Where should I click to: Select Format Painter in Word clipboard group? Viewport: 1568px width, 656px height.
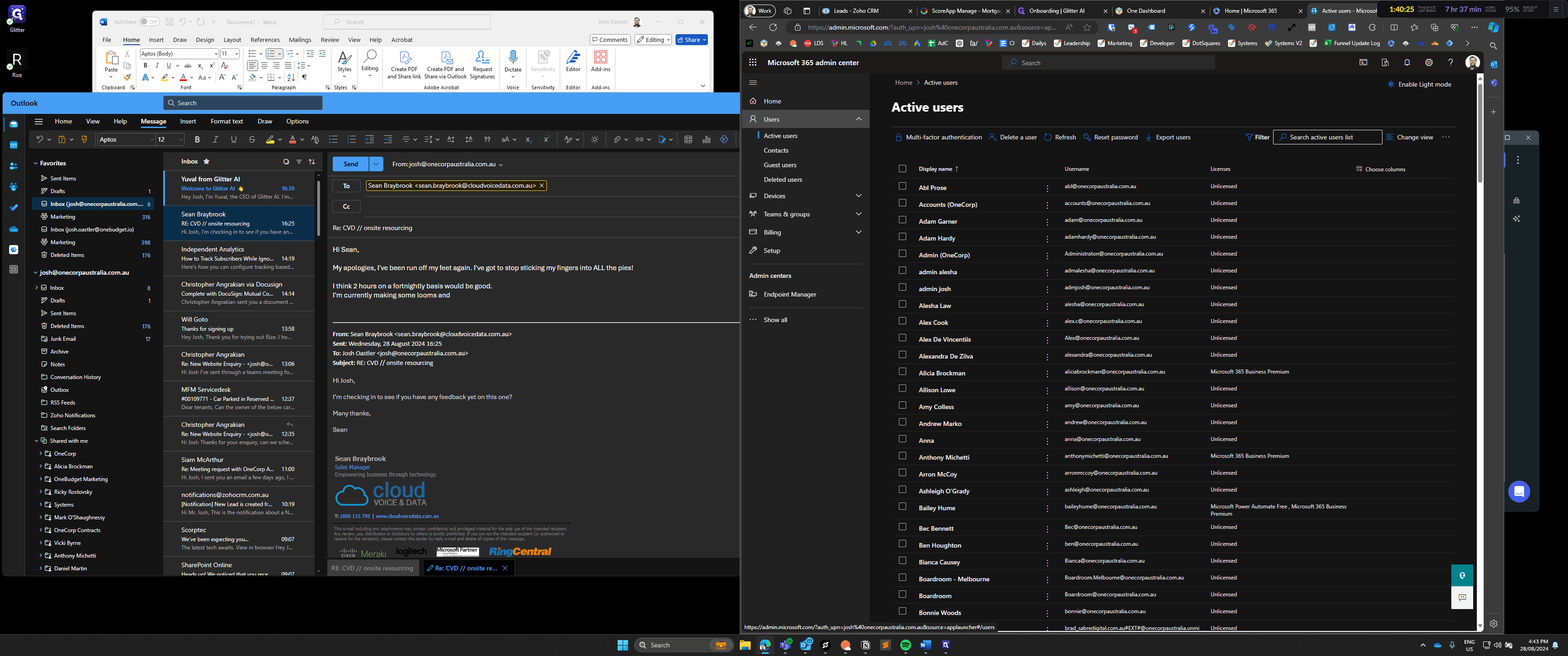127,77
